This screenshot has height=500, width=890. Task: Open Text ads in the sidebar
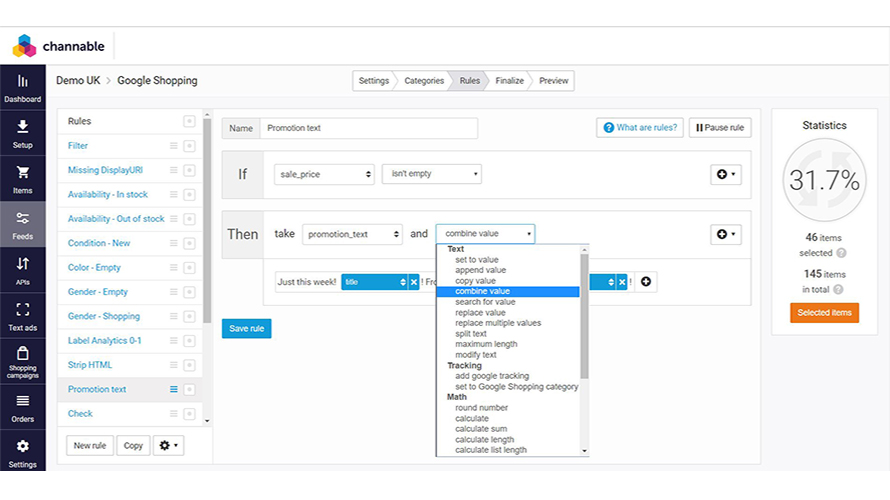22,316
